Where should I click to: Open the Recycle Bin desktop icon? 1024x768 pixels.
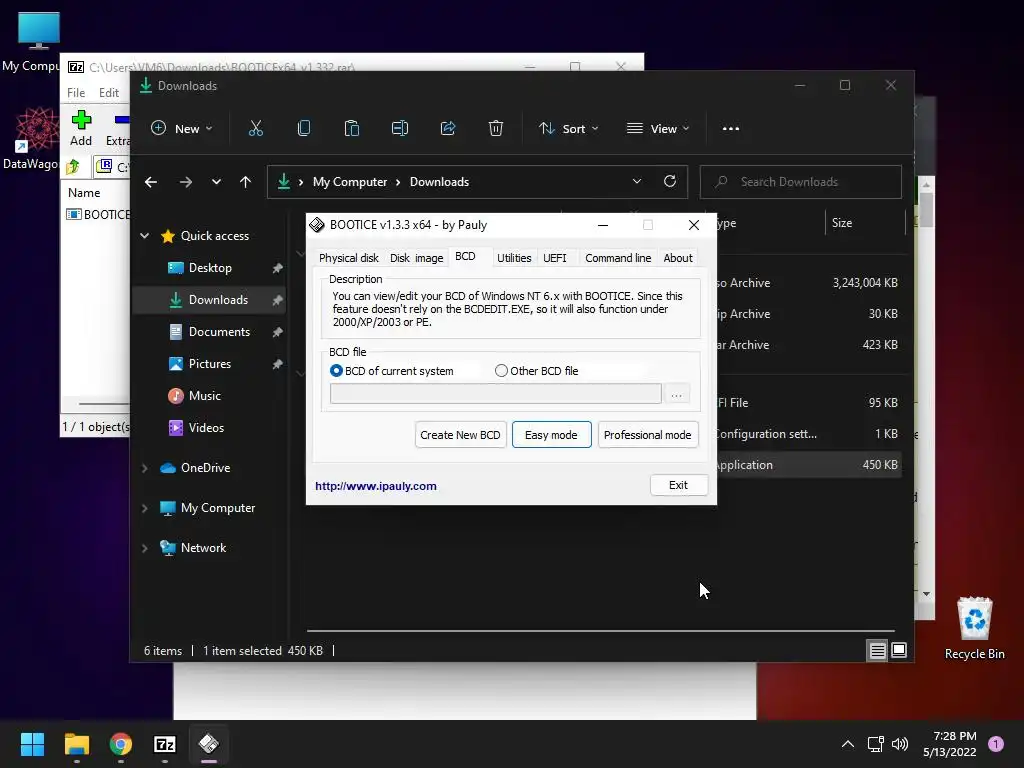click(974, 628)
